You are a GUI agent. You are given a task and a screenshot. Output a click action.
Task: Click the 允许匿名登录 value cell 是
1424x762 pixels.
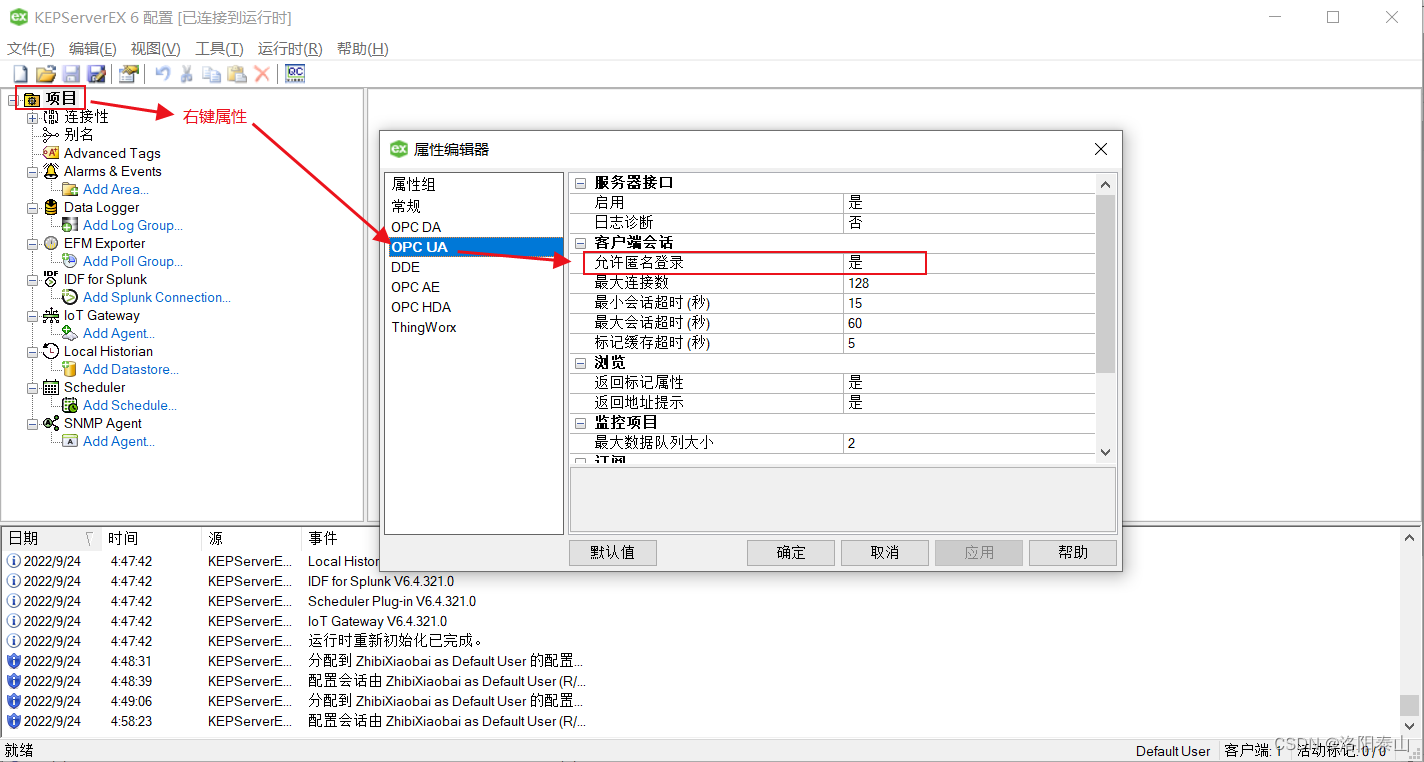970,263
